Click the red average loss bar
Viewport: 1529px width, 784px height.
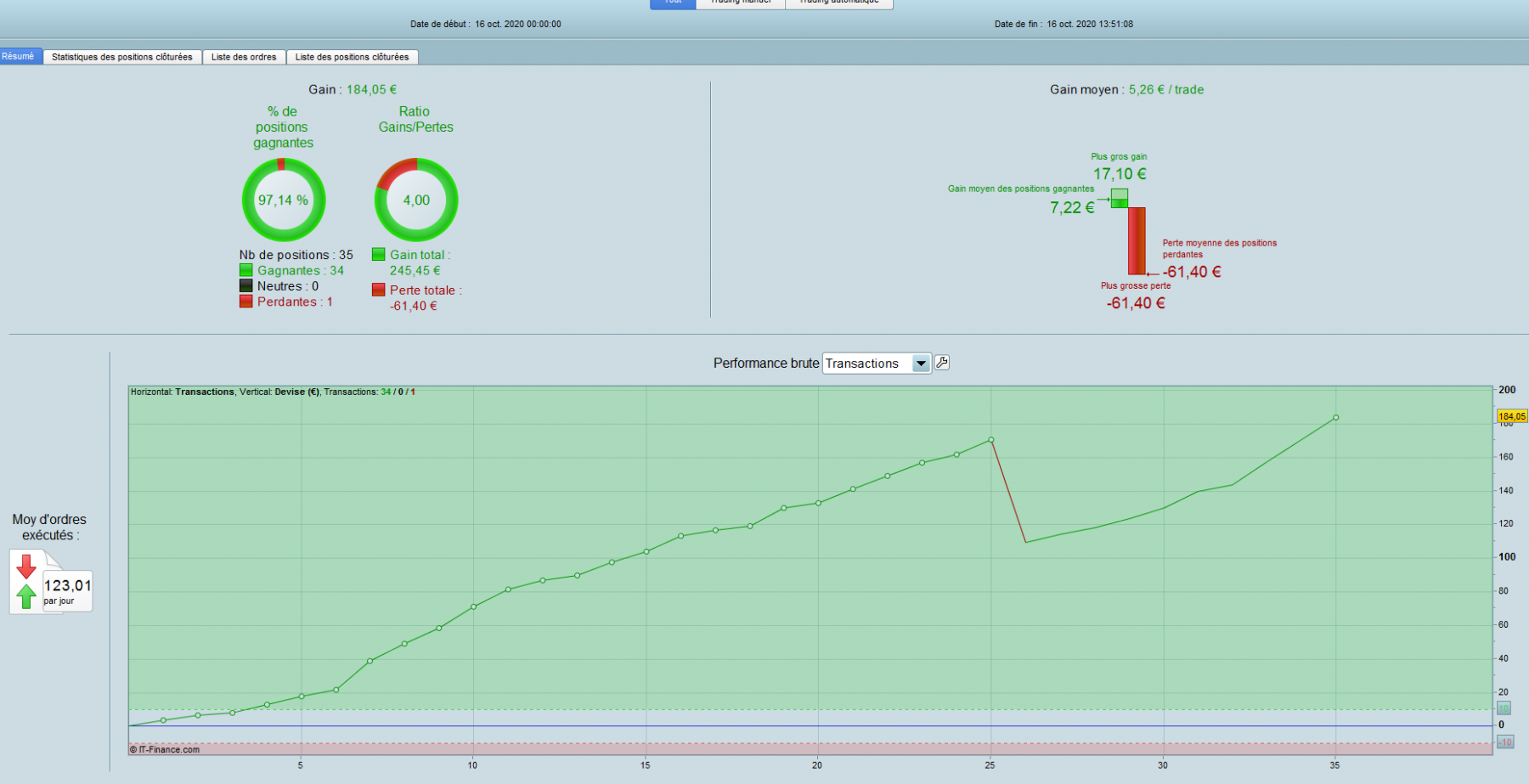coord(1137,240)
